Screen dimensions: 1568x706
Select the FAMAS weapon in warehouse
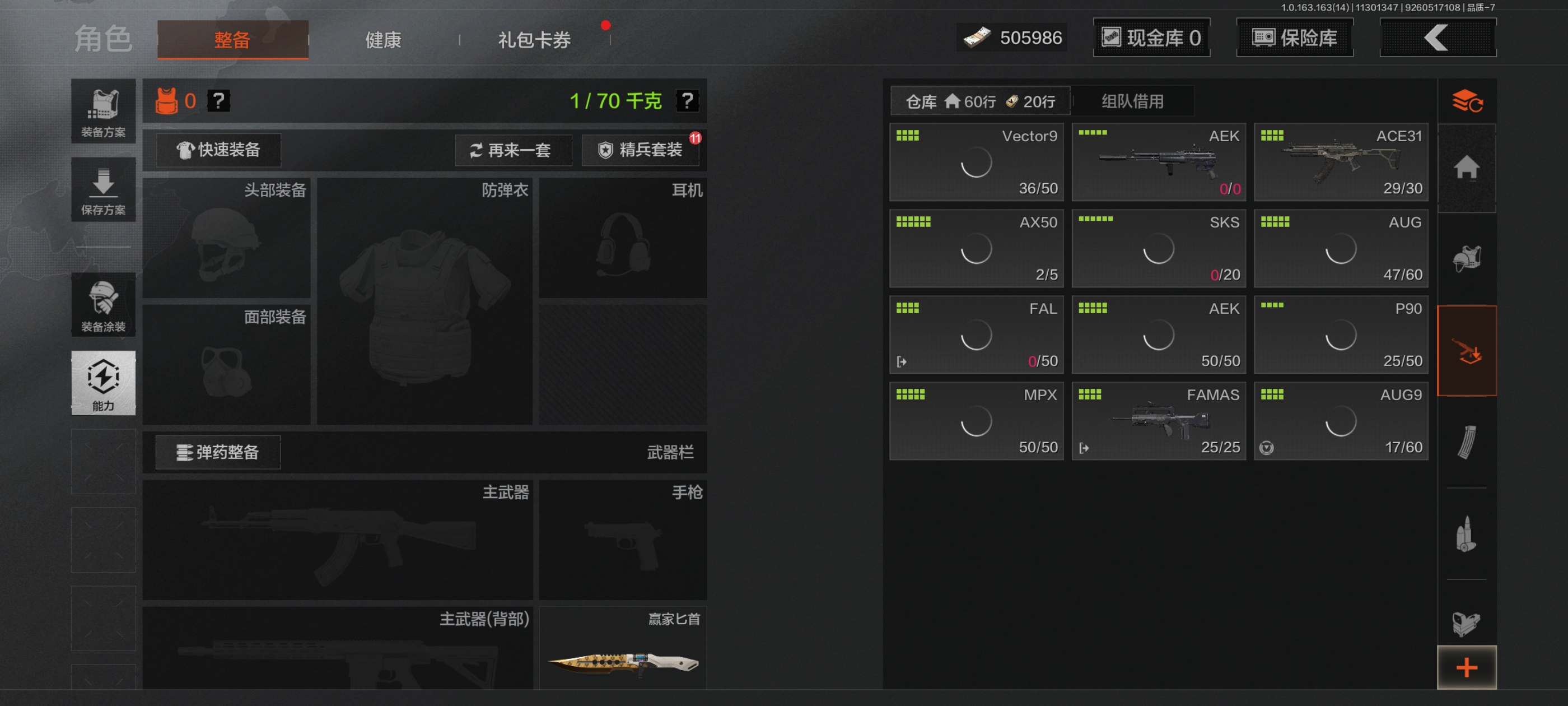[x=1158, y=421]
